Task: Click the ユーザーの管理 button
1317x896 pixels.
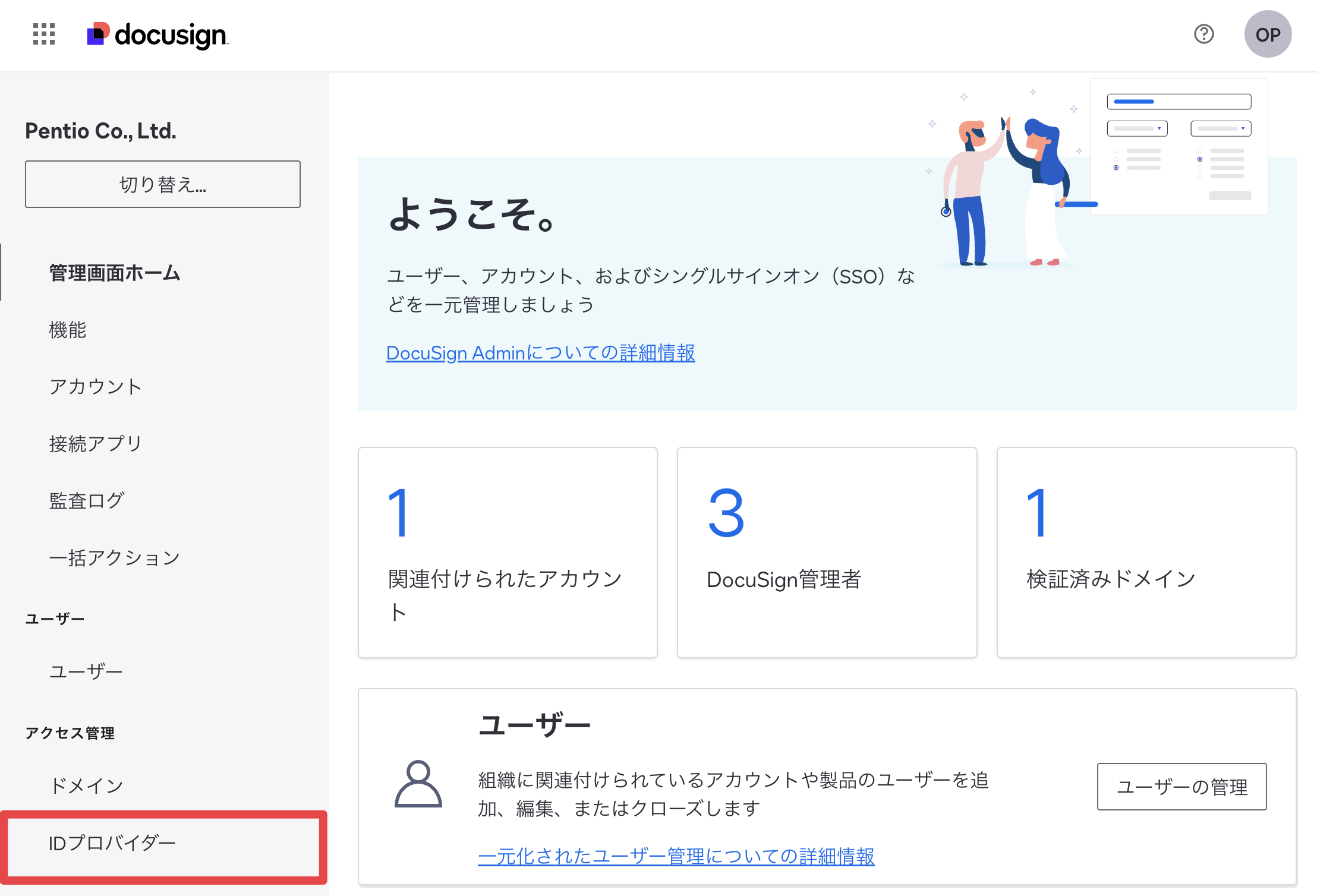Action: [1181, 787]
